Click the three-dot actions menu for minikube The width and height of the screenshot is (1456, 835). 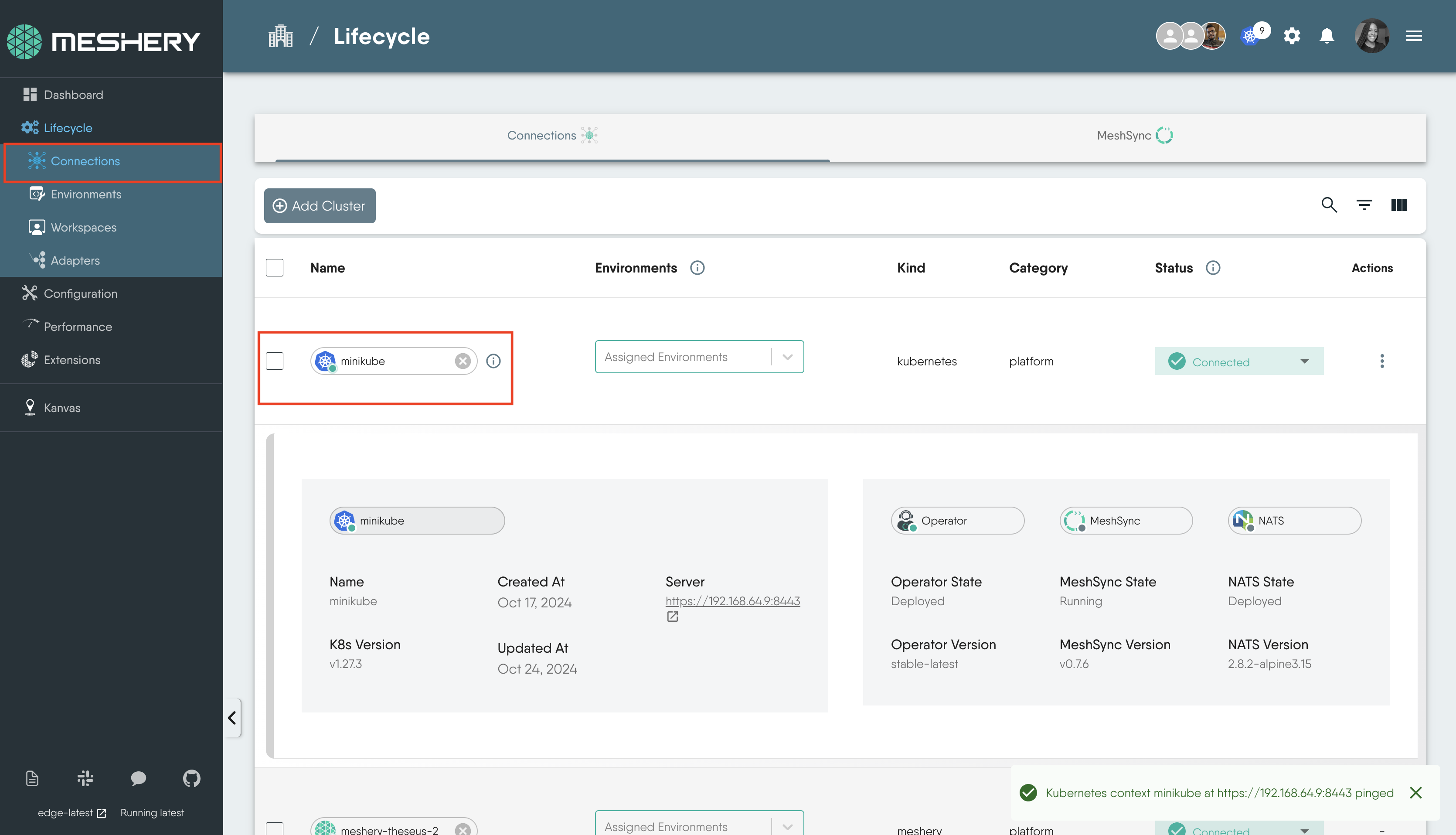click(1382, 361)
